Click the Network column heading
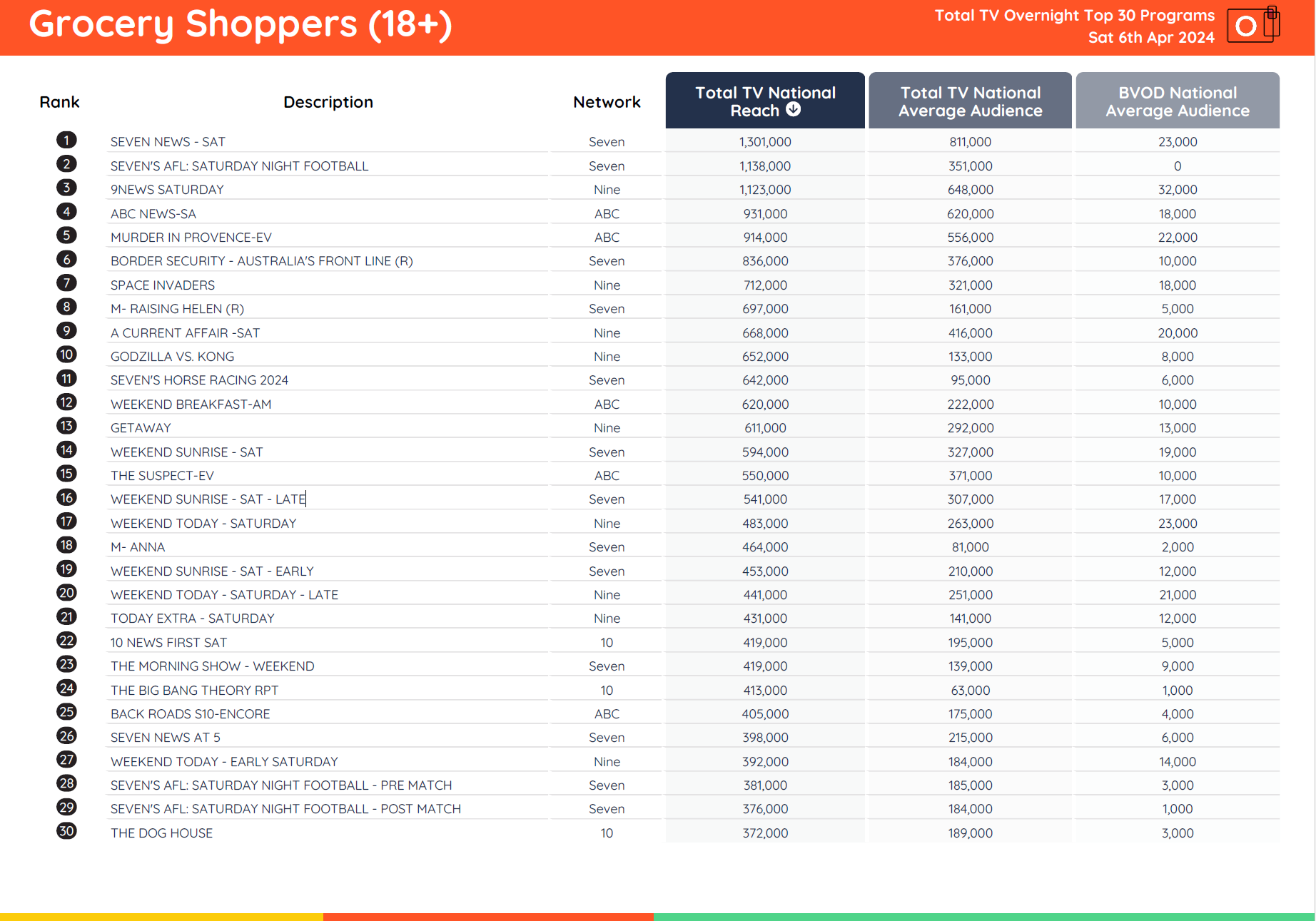Viewport: 1316px width, 921px height. coord(607,102)
